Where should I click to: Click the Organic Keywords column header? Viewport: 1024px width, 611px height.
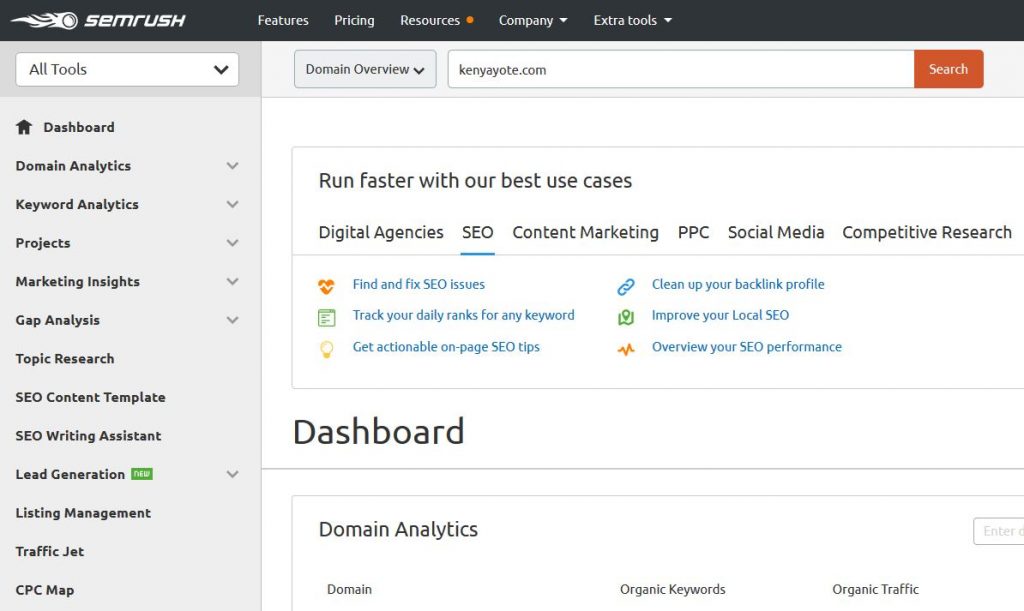(x=673, y=589)
